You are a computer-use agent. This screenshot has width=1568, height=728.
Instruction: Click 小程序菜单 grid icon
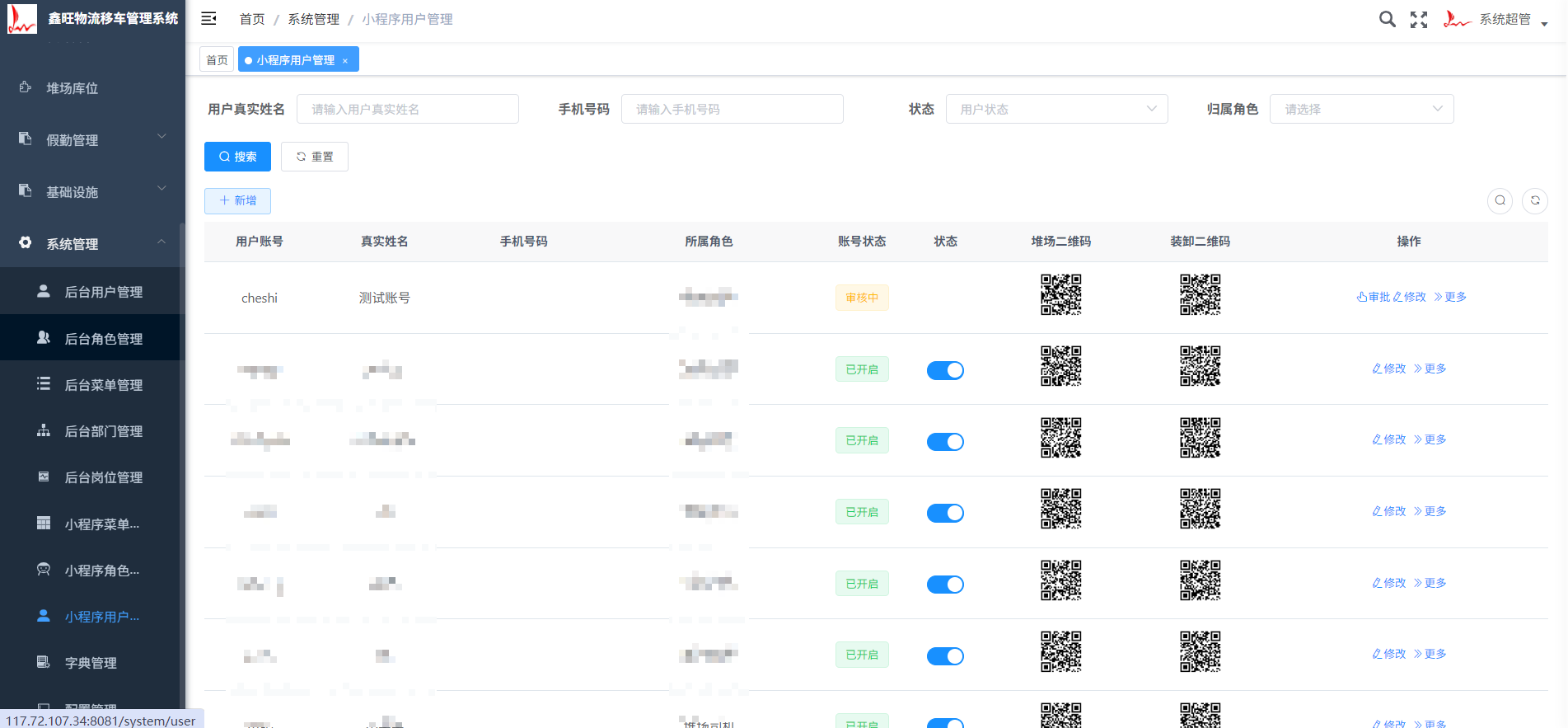click(44, 524)
